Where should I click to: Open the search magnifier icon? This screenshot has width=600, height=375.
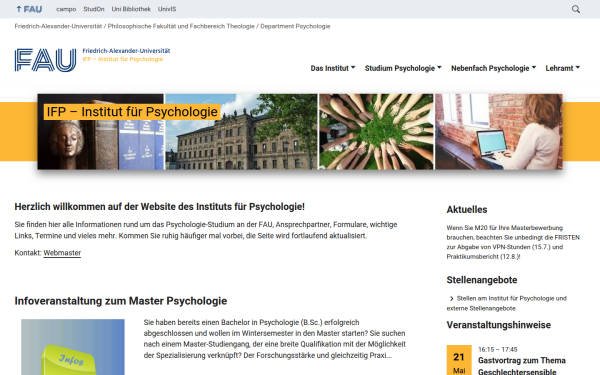coord(576,9)
